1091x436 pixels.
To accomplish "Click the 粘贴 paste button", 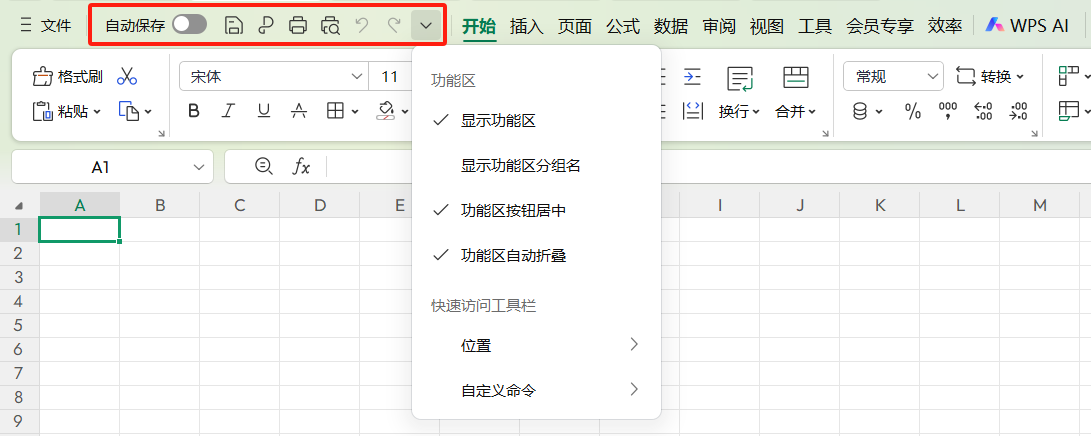I will 67,111.
